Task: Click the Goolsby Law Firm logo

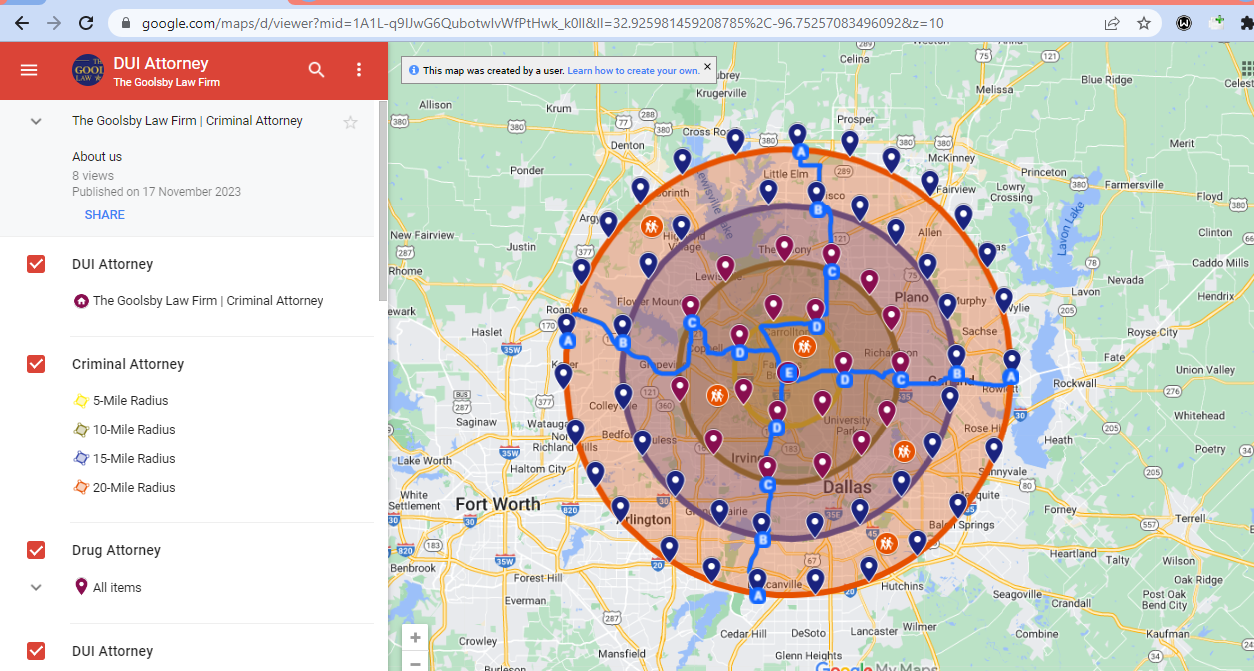Action: 89,70
